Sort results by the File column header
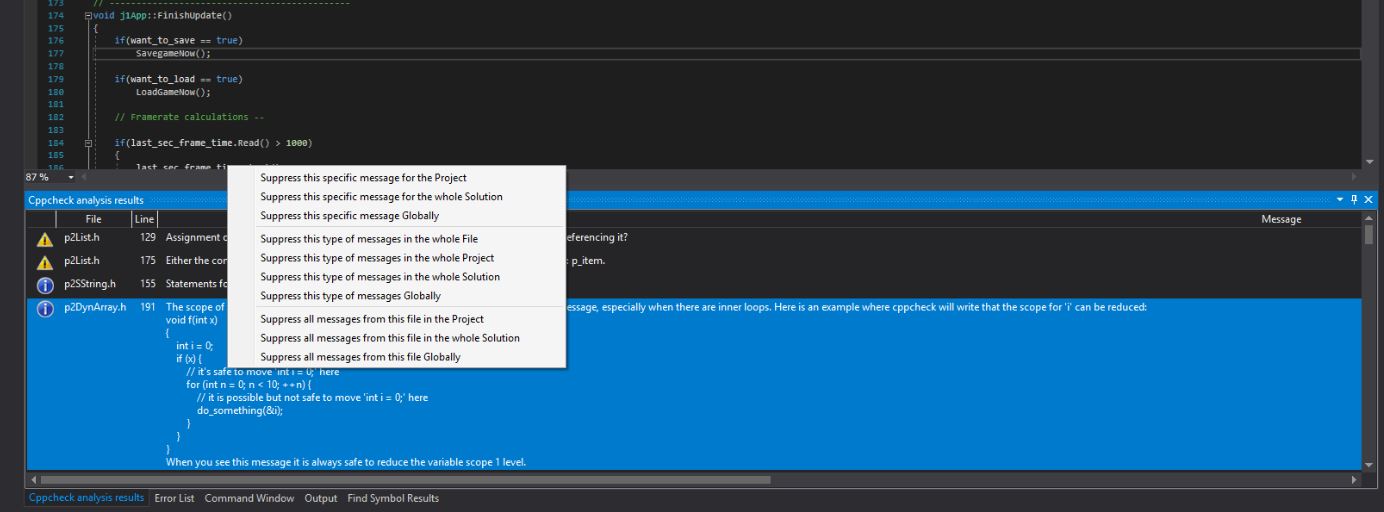Screen dimensions: 1384x512 pos(93,219)
